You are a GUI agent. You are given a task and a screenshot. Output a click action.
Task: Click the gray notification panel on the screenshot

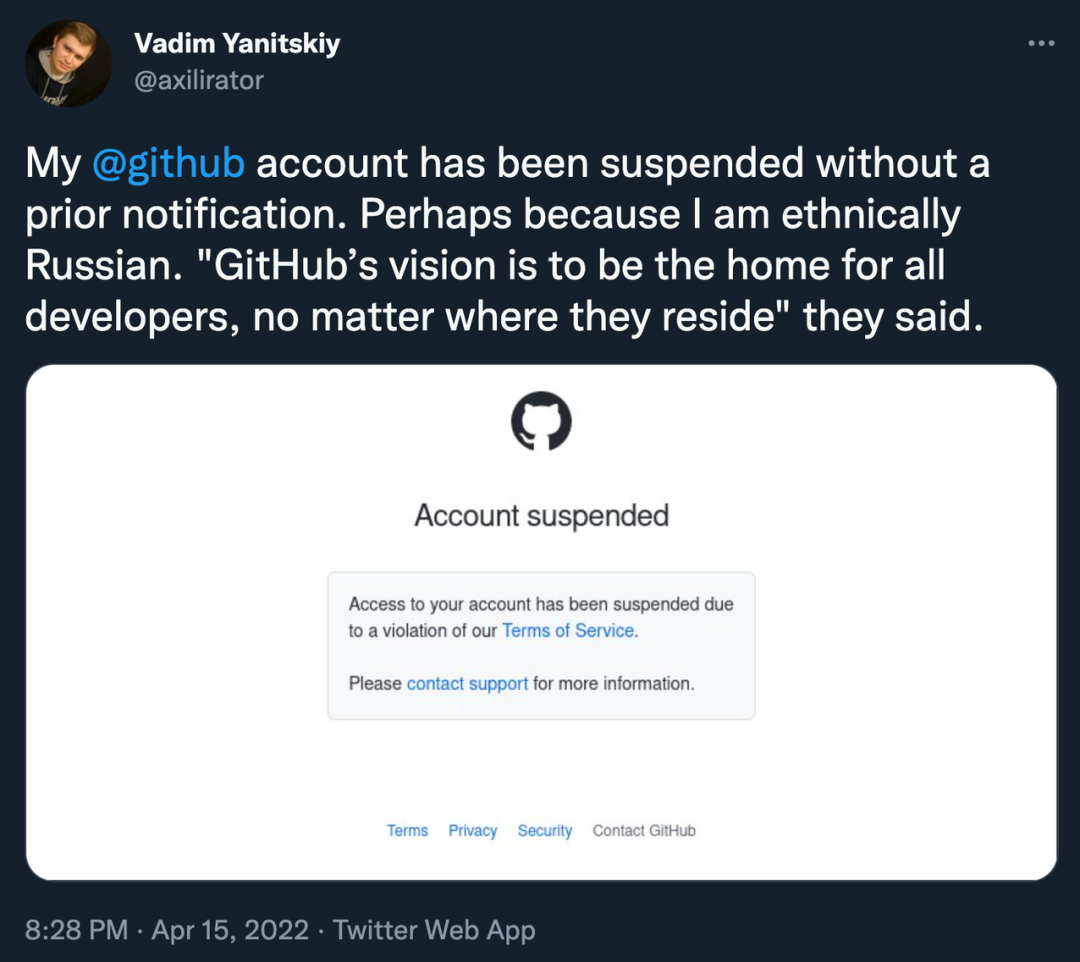pos(540,645)
